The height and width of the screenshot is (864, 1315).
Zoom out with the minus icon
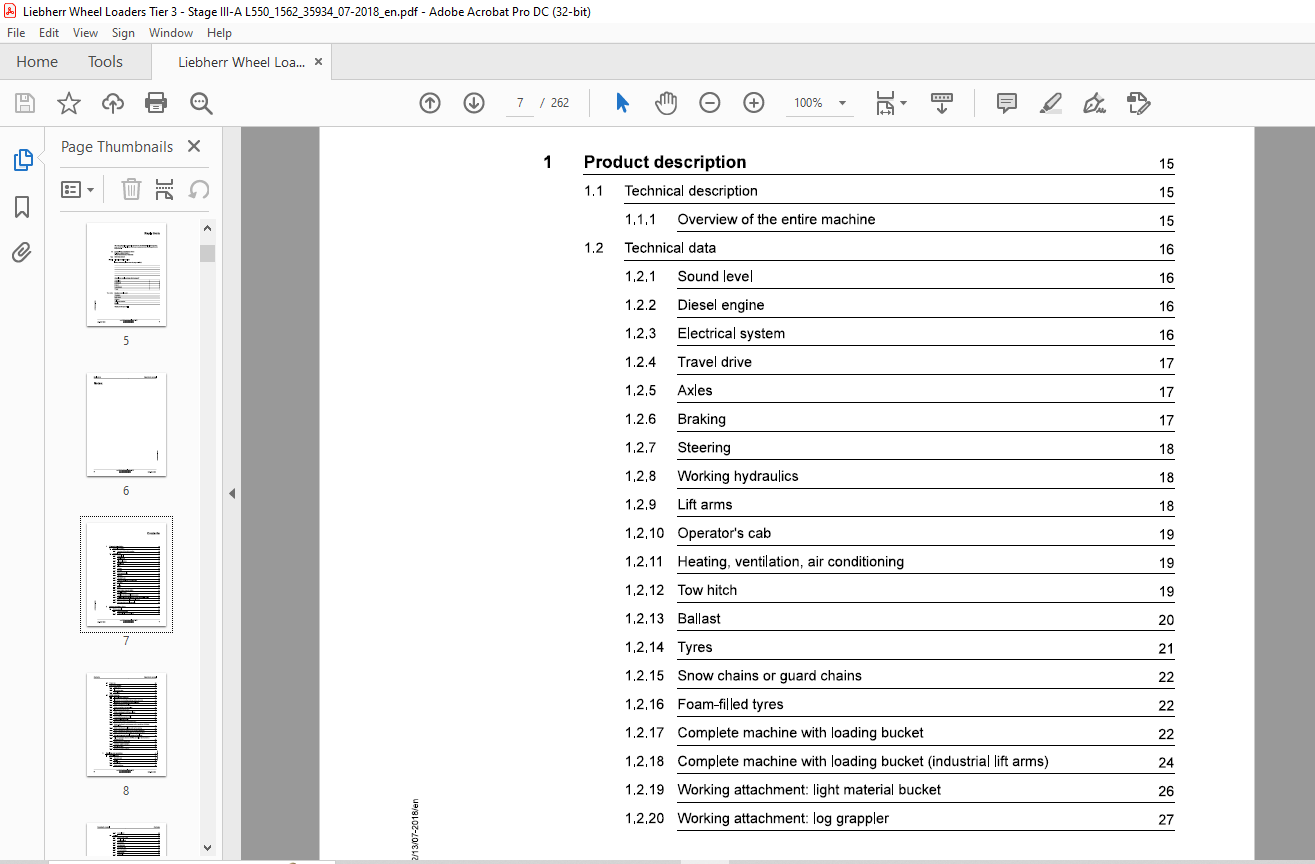tap(710, 103)
